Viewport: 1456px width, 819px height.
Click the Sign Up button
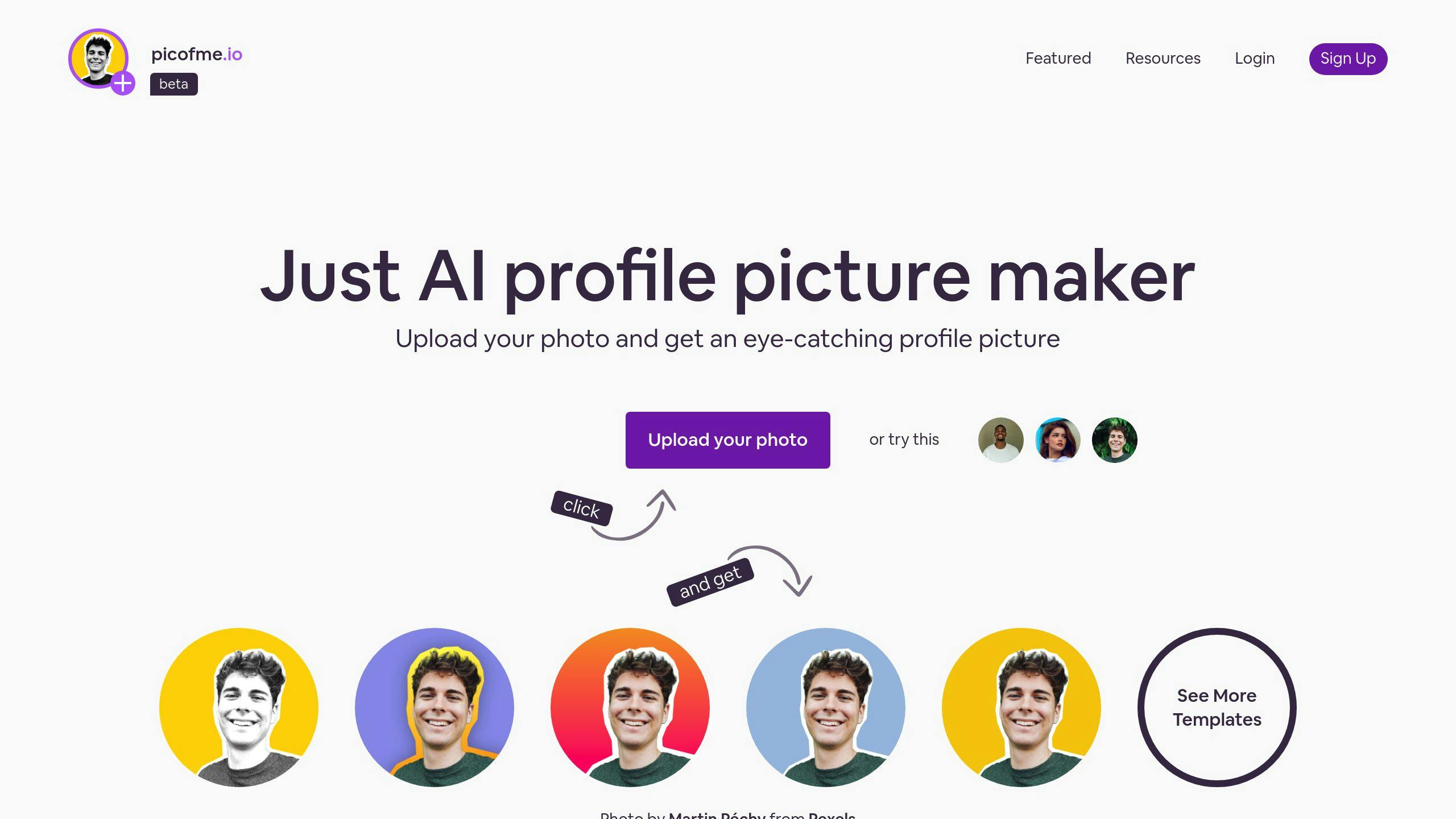click(1348, 58)
